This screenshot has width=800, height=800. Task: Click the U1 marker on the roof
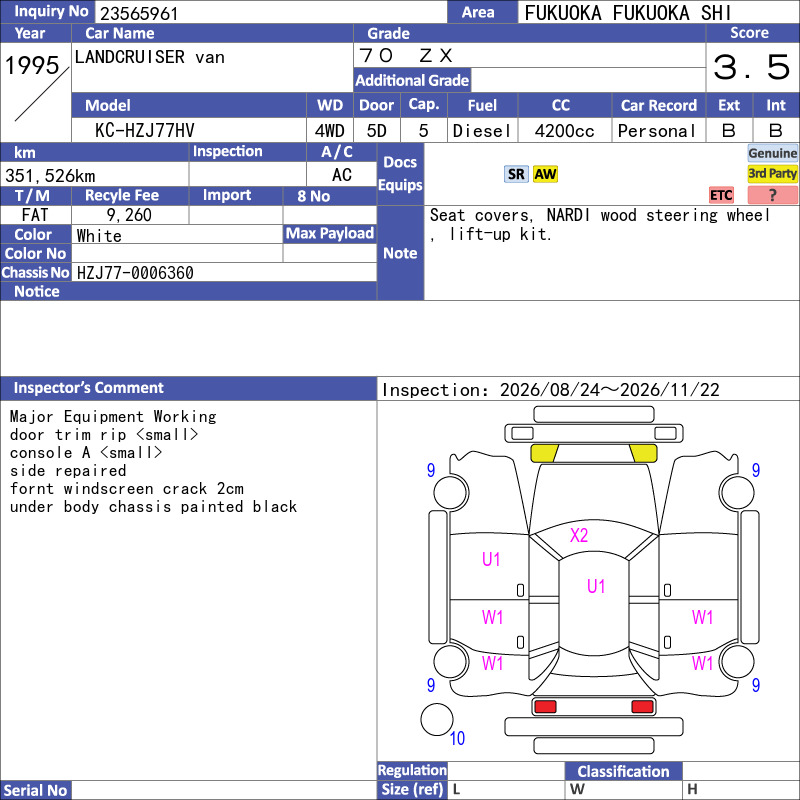pos(595,586)
